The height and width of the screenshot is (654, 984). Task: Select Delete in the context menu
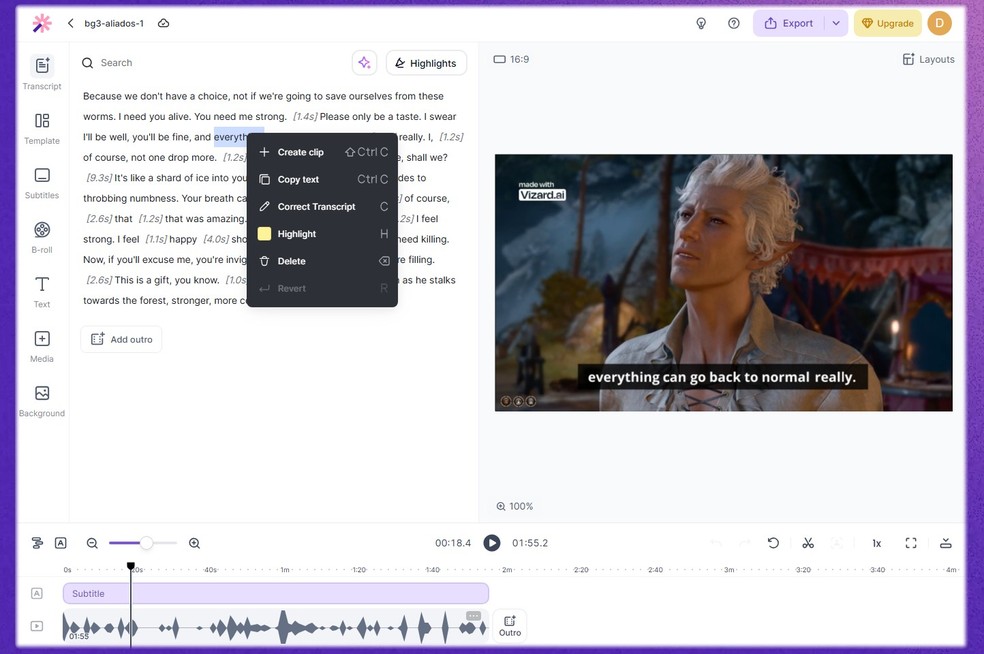[x=322, y=261]
